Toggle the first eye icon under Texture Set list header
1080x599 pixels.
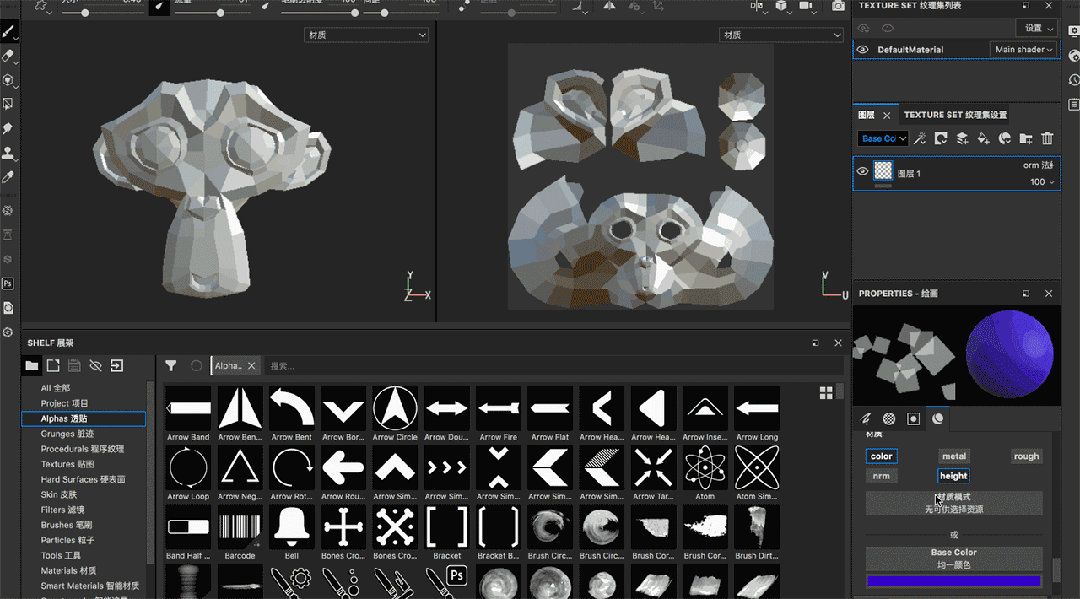864,28
